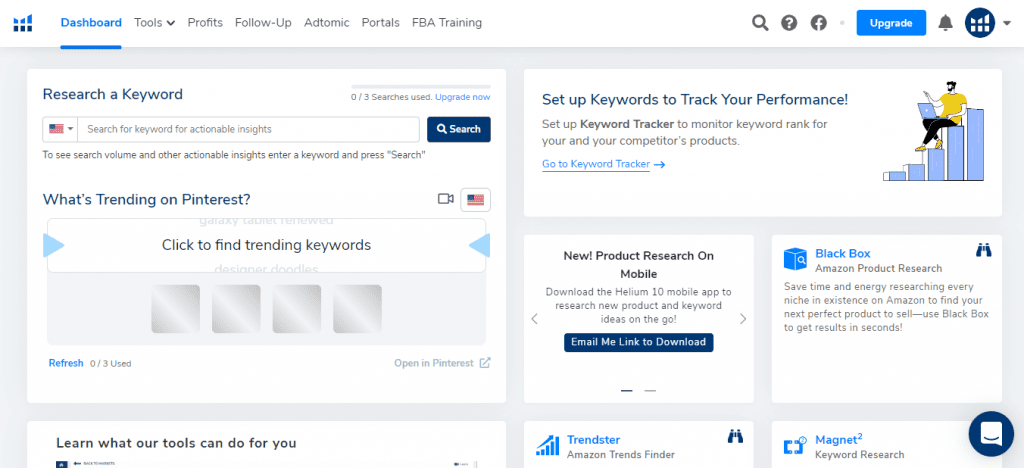This screenshot has height=468, width=1024.
Task: Expand the Tools menu
Action: (x=154, y=23)
